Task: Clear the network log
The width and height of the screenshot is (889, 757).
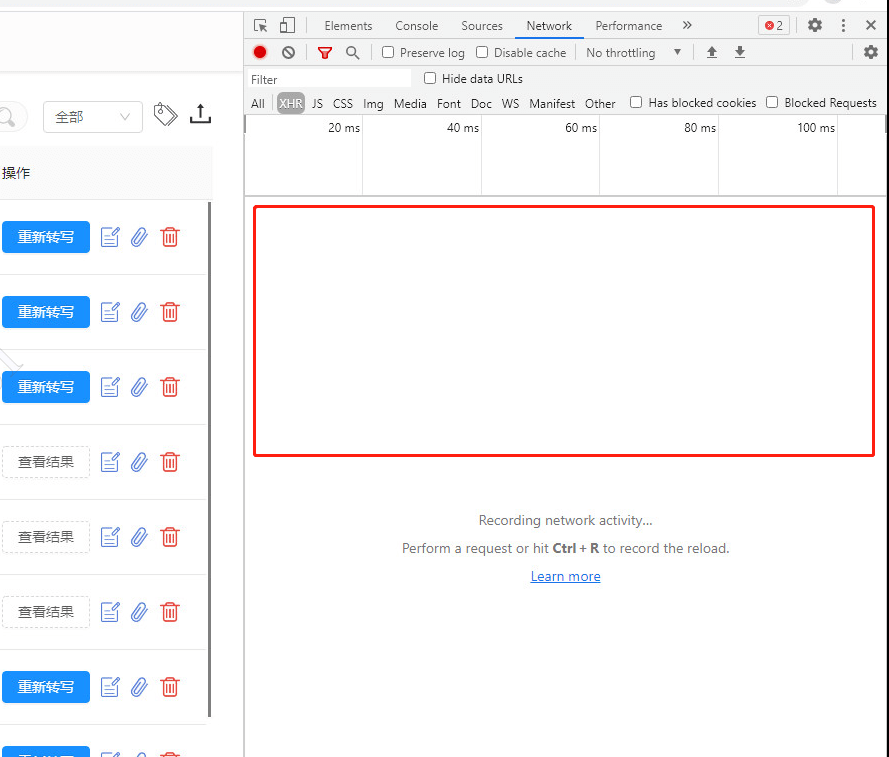Action: pos(288,53)
